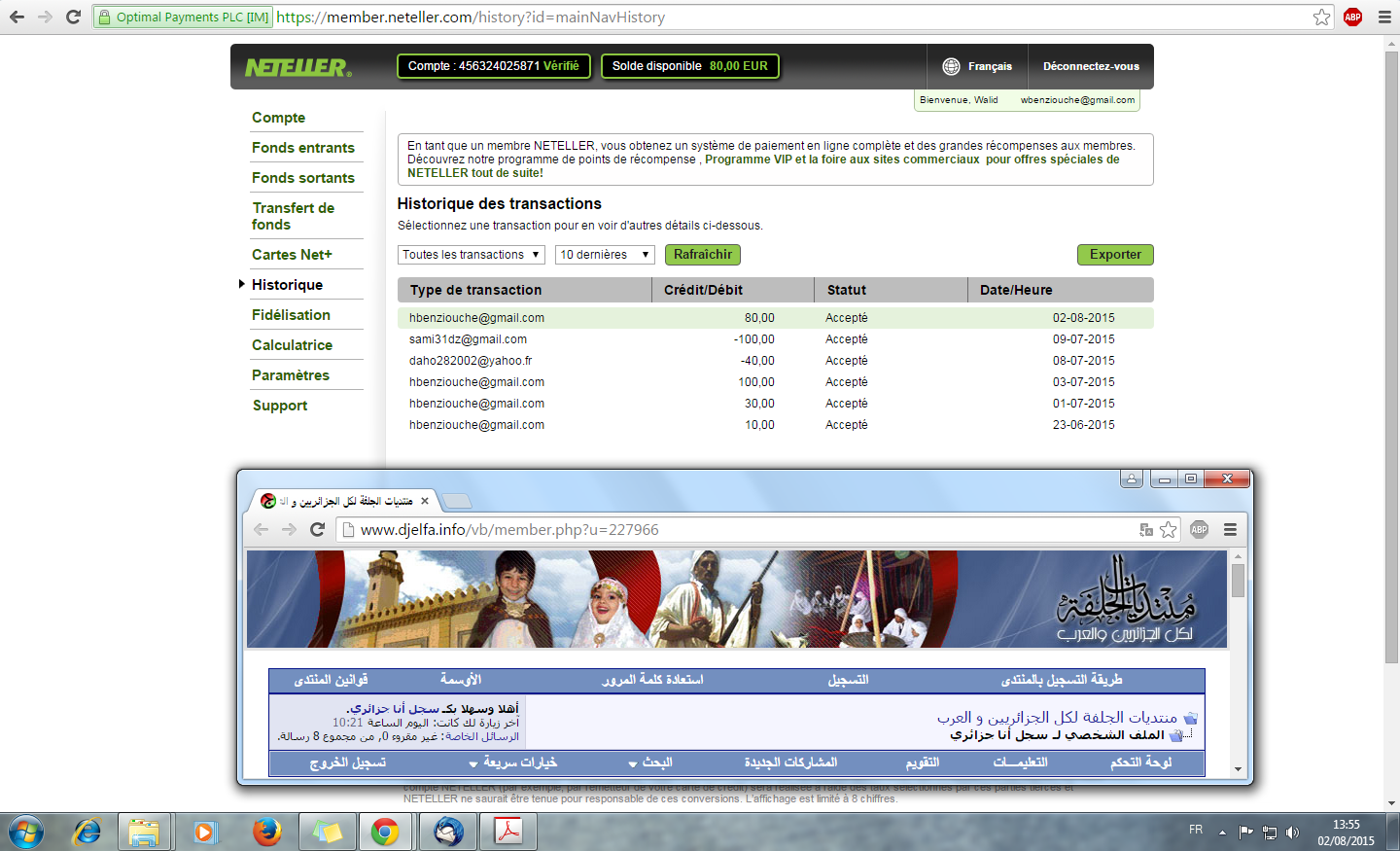Viewport: 1400px width, 851px height.
Task: Close the djelfa forum tab
Action: [x=424, y=501]
